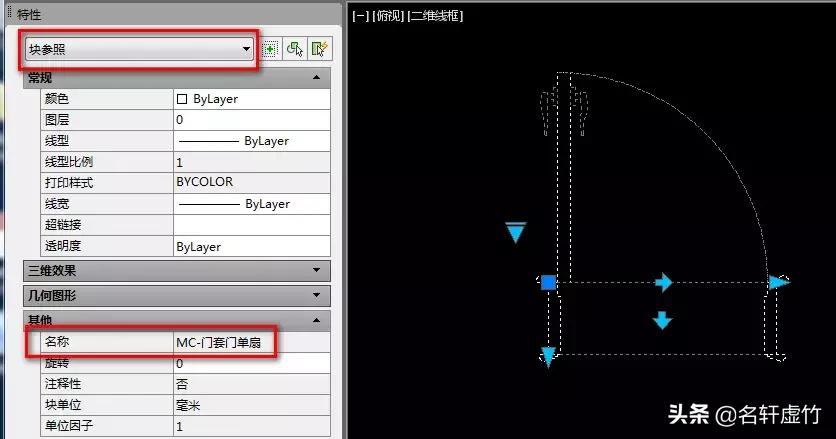Select the 名称 value MC-门套门单扇
The width and height of the screenshot is (836, 439).
252,342
